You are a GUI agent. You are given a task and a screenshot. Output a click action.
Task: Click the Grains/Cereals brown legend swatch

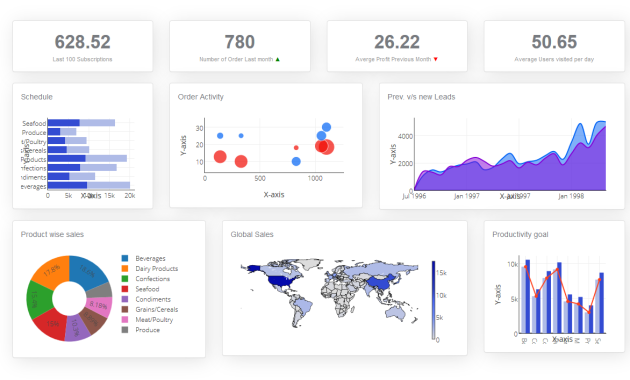tap(125, 309)
